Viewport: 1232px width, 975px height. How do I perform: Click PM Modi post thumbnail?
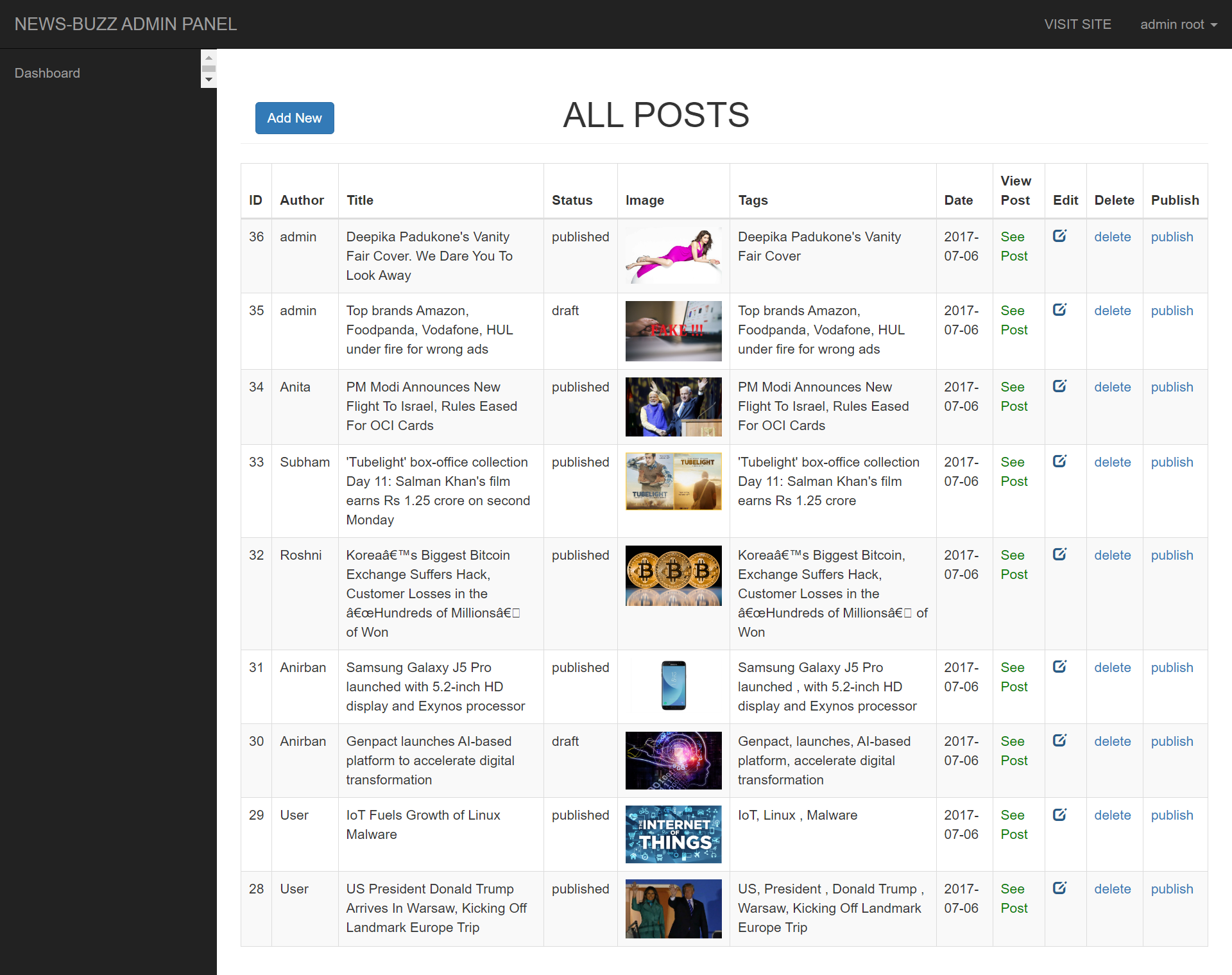673,407
